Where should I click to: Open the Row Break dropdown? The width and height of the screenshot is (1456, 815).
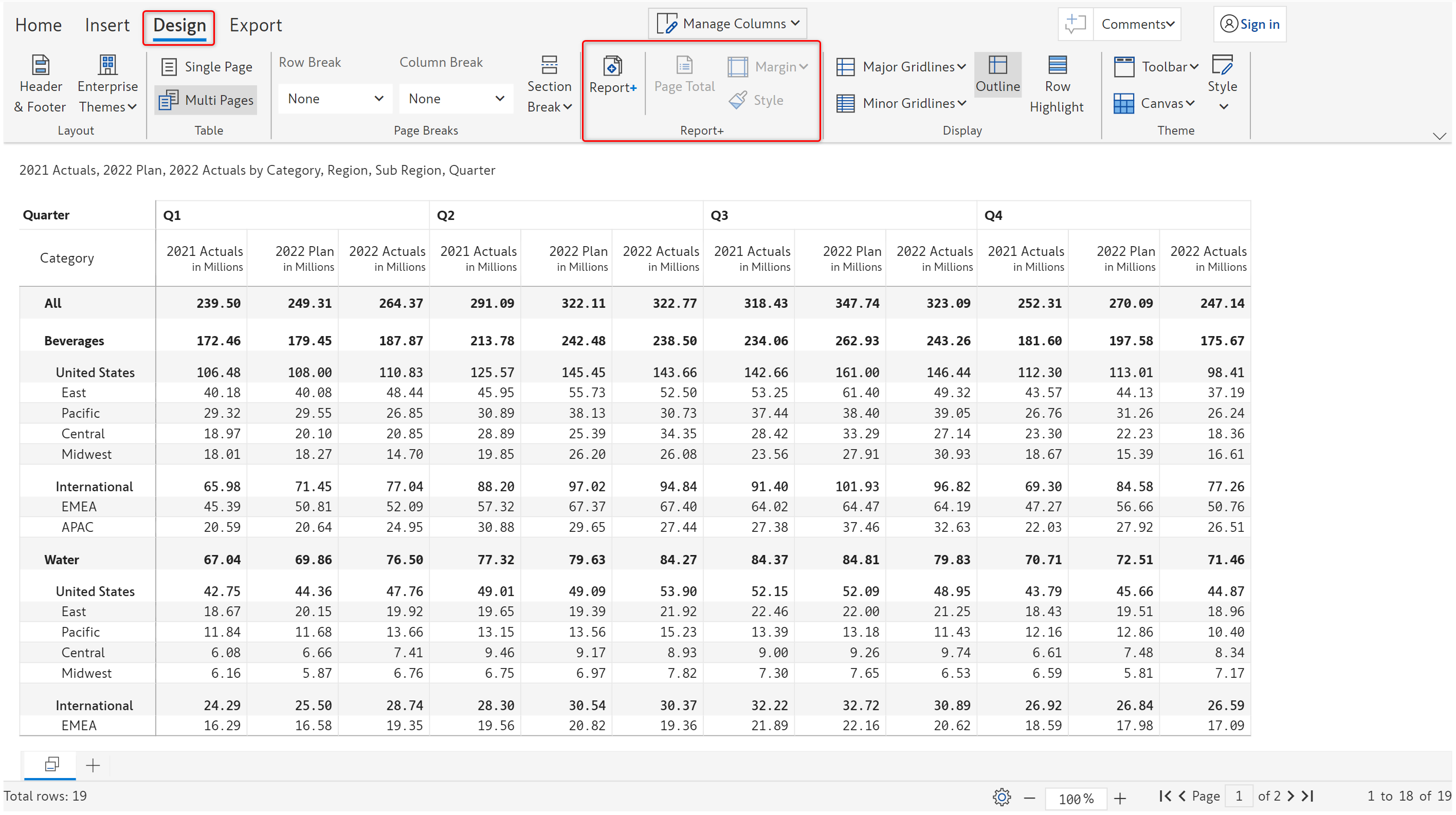335,99
